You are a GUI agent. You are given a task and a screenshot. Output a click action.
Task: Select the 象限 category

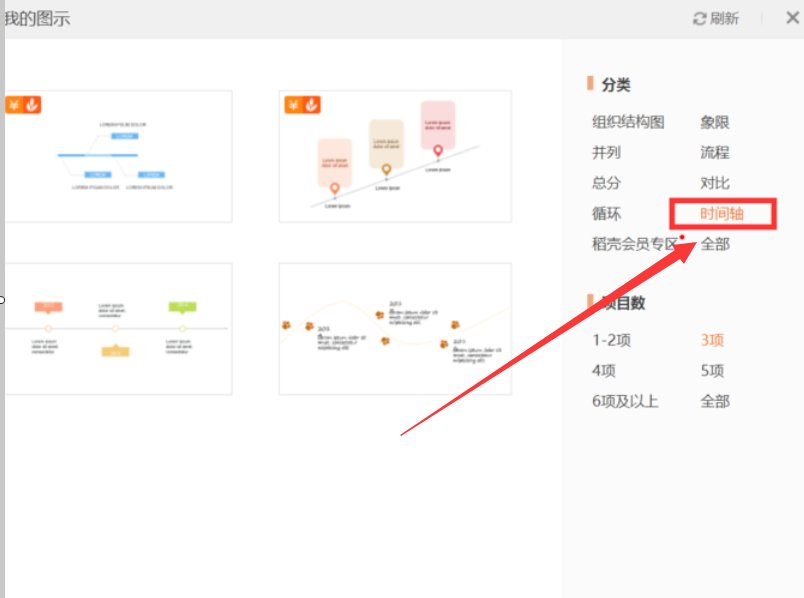pyautogui.click(x=717, y=120)
